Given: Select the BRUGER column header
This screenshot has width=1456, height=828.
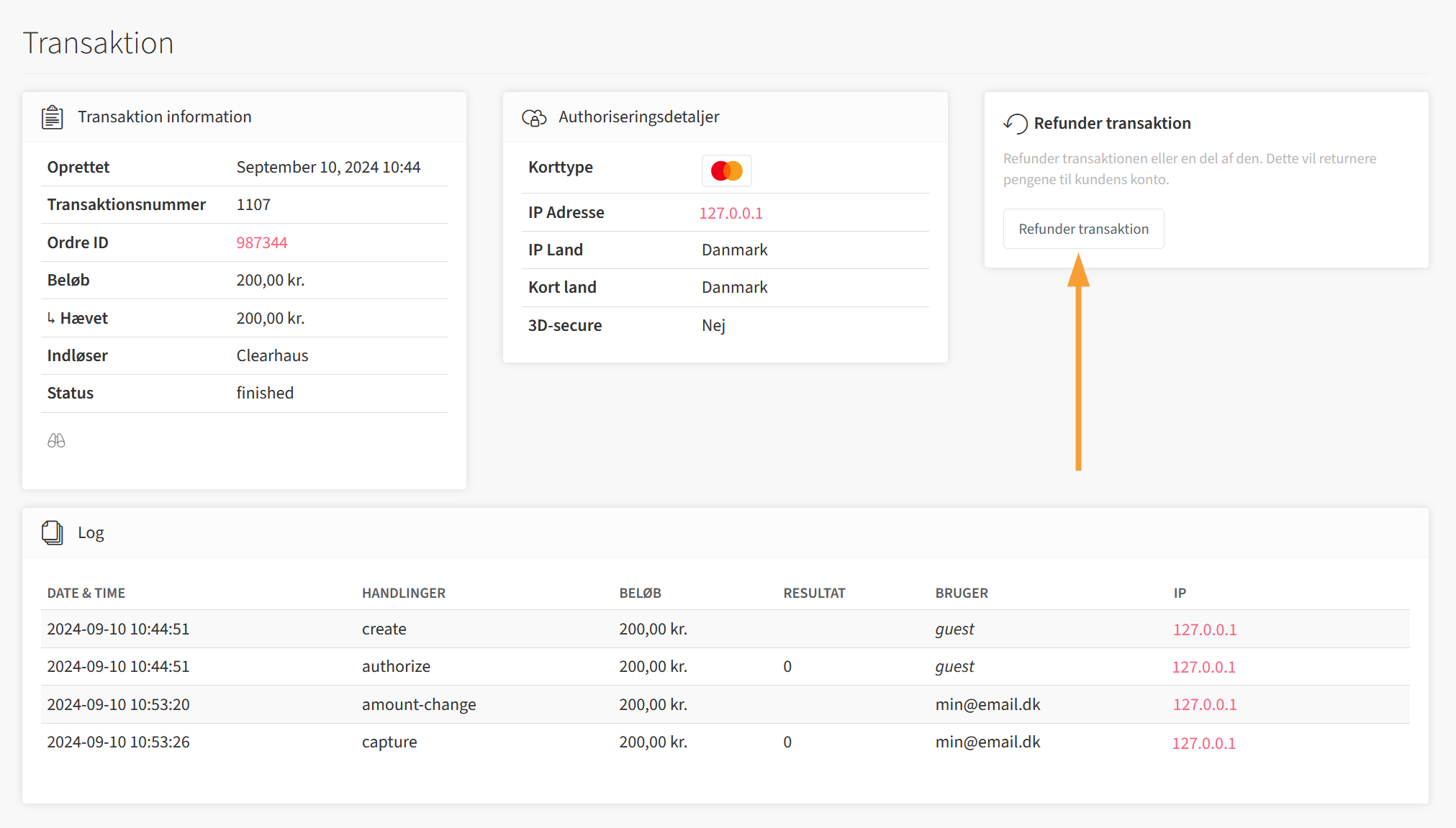Looking at the screenshot, I should pos(962,593).
